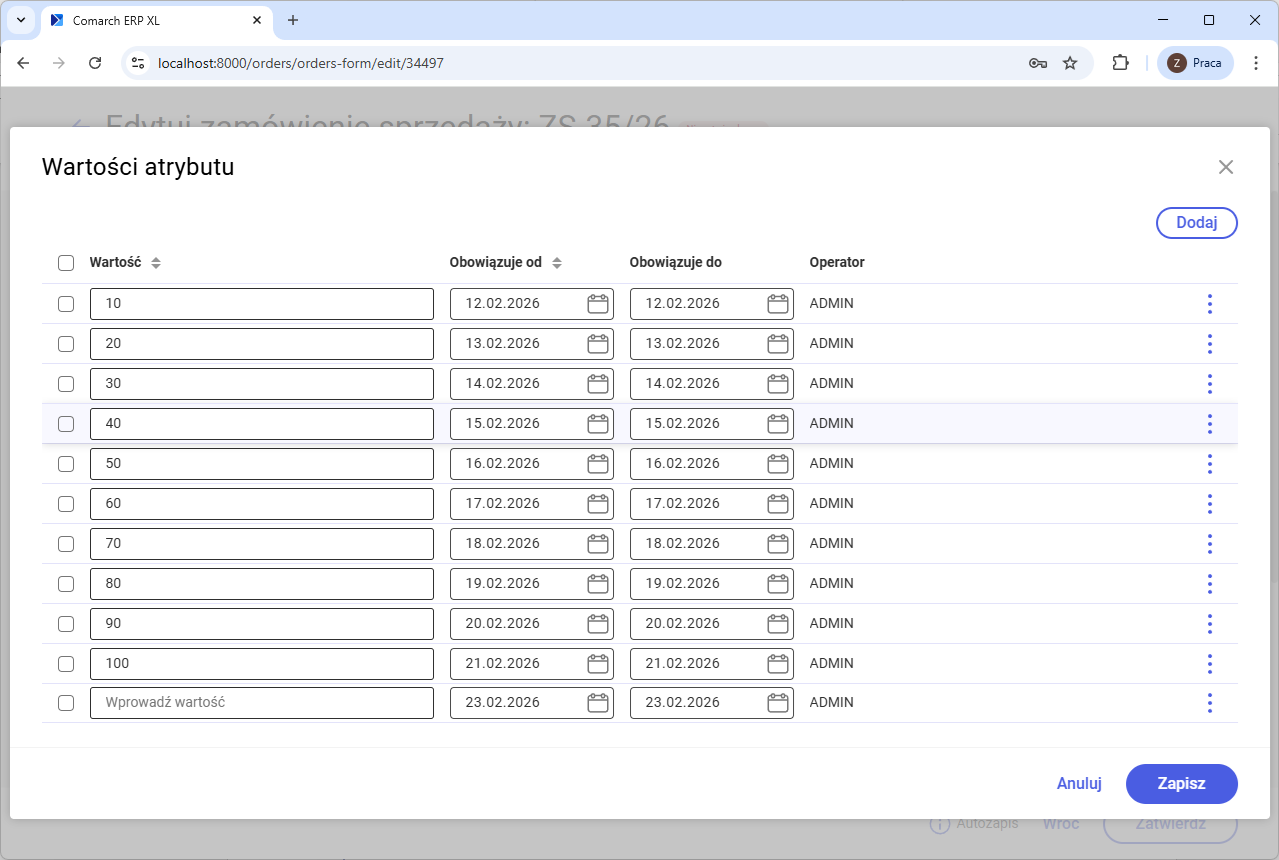Open three-dot menu for value 100 row
This screenshot has height=860, width=1279.
[1209, 664]
